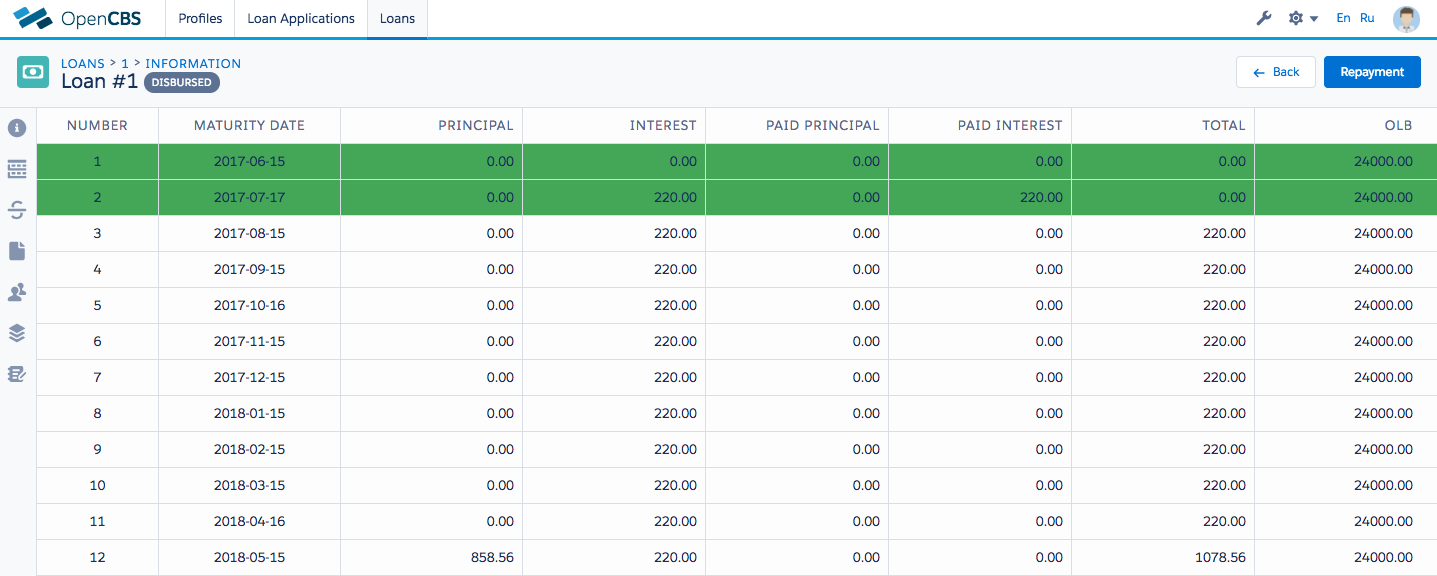Click installment number 12
Image resolution: width=1437 pixels, height=576 pixels.
point(97,557)
